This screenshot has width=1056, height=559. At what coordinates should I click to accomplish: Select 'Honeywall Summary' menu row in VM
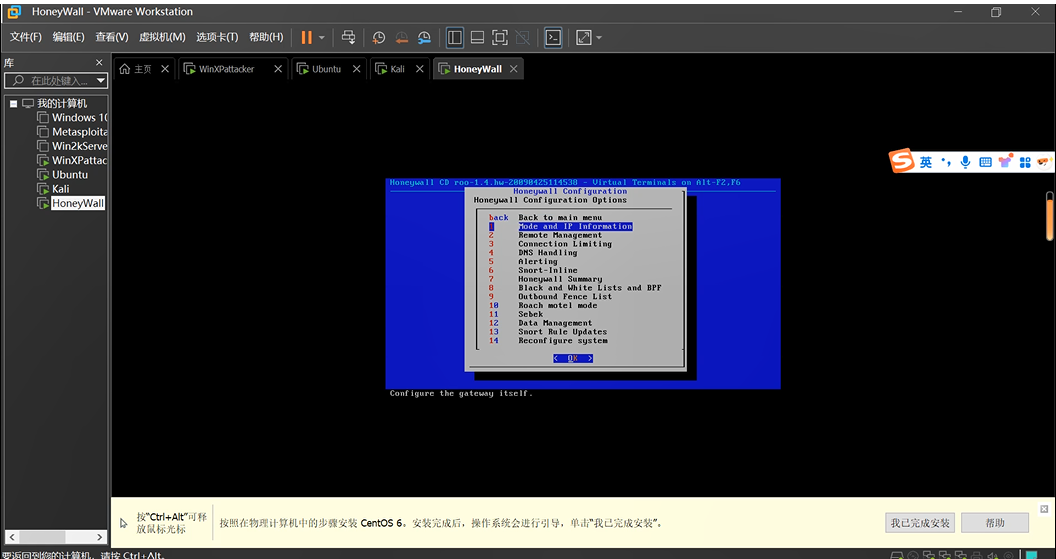560,279
